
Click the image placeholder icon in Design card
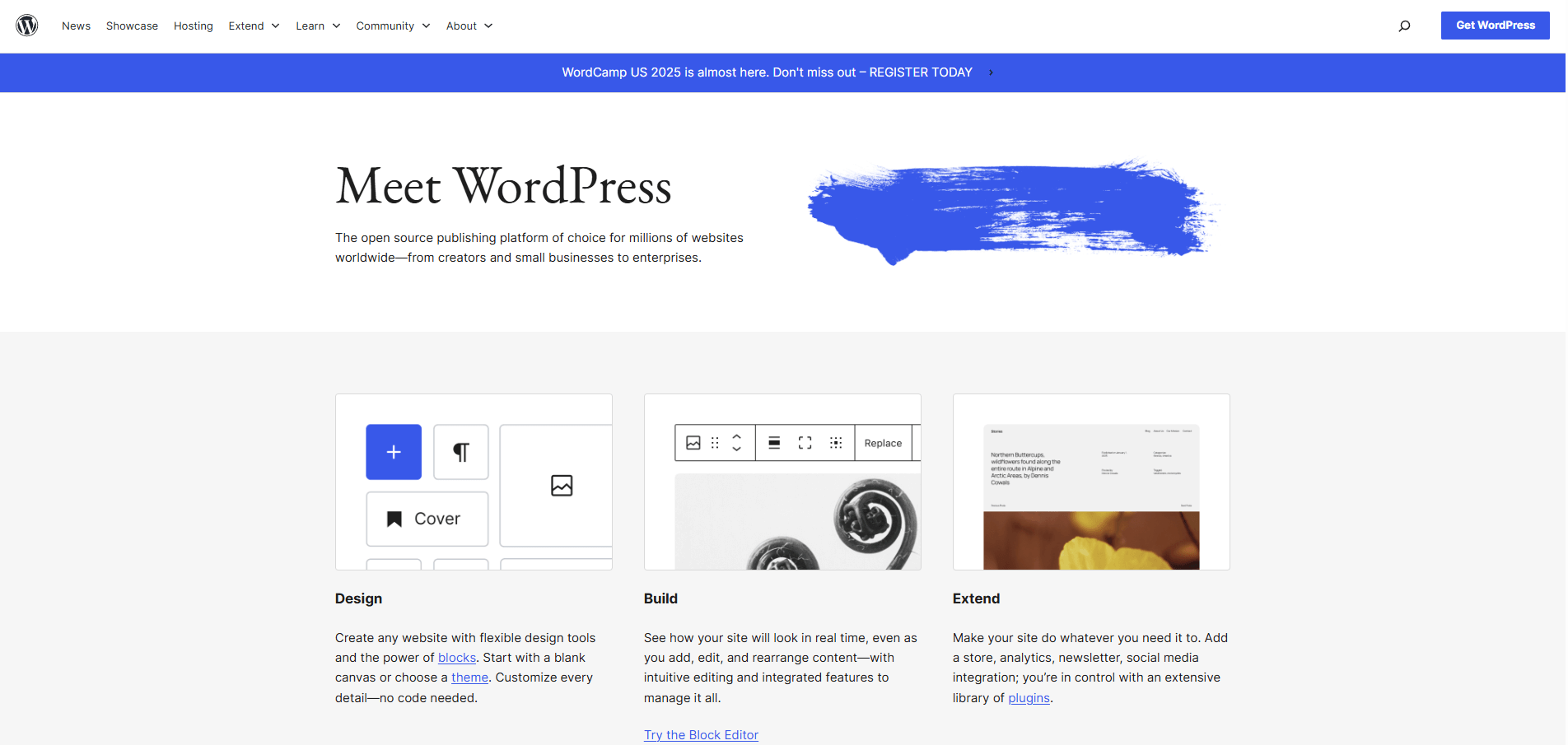tap(562, 486)
